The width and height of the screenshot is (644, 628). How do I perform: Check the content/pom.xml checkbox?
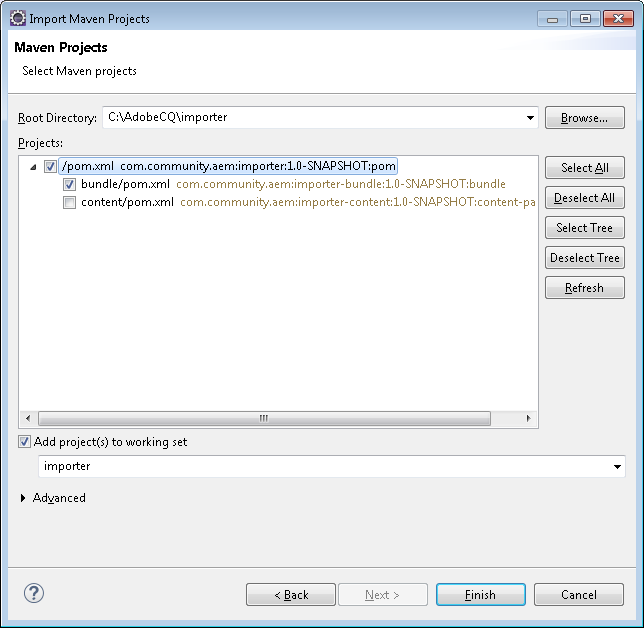coord(69,202)
